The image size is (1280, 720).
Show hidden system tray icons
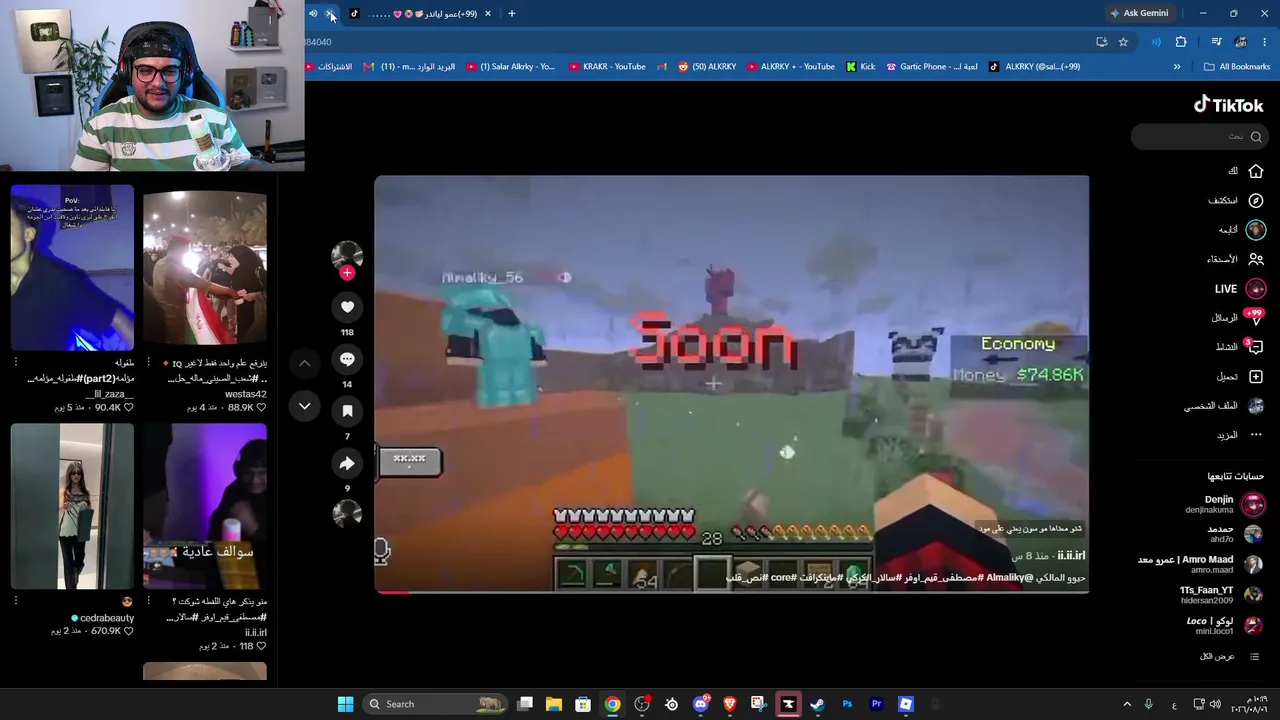1127,704
